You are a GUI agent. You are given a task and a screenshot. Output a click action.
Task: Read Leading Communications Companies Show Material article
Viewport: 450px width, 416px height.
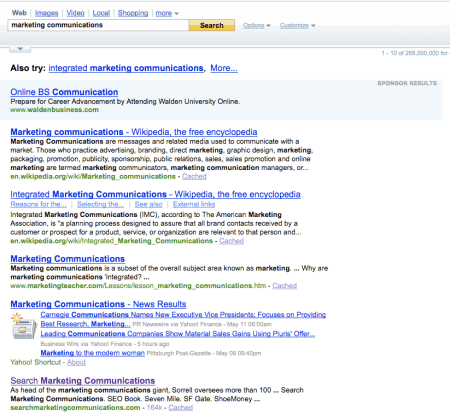[x=178, y=334]
